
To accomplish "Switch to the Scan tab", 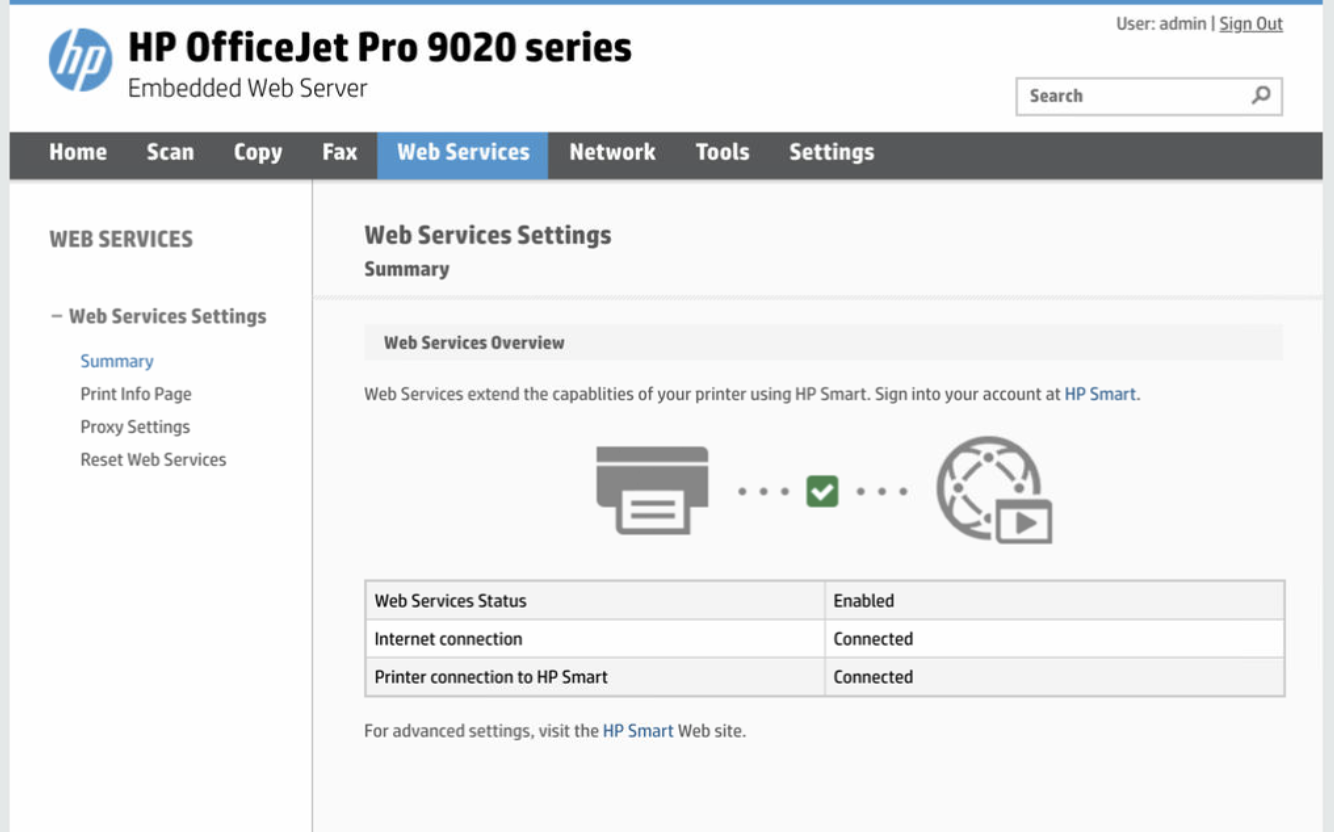I will point(170,152).
